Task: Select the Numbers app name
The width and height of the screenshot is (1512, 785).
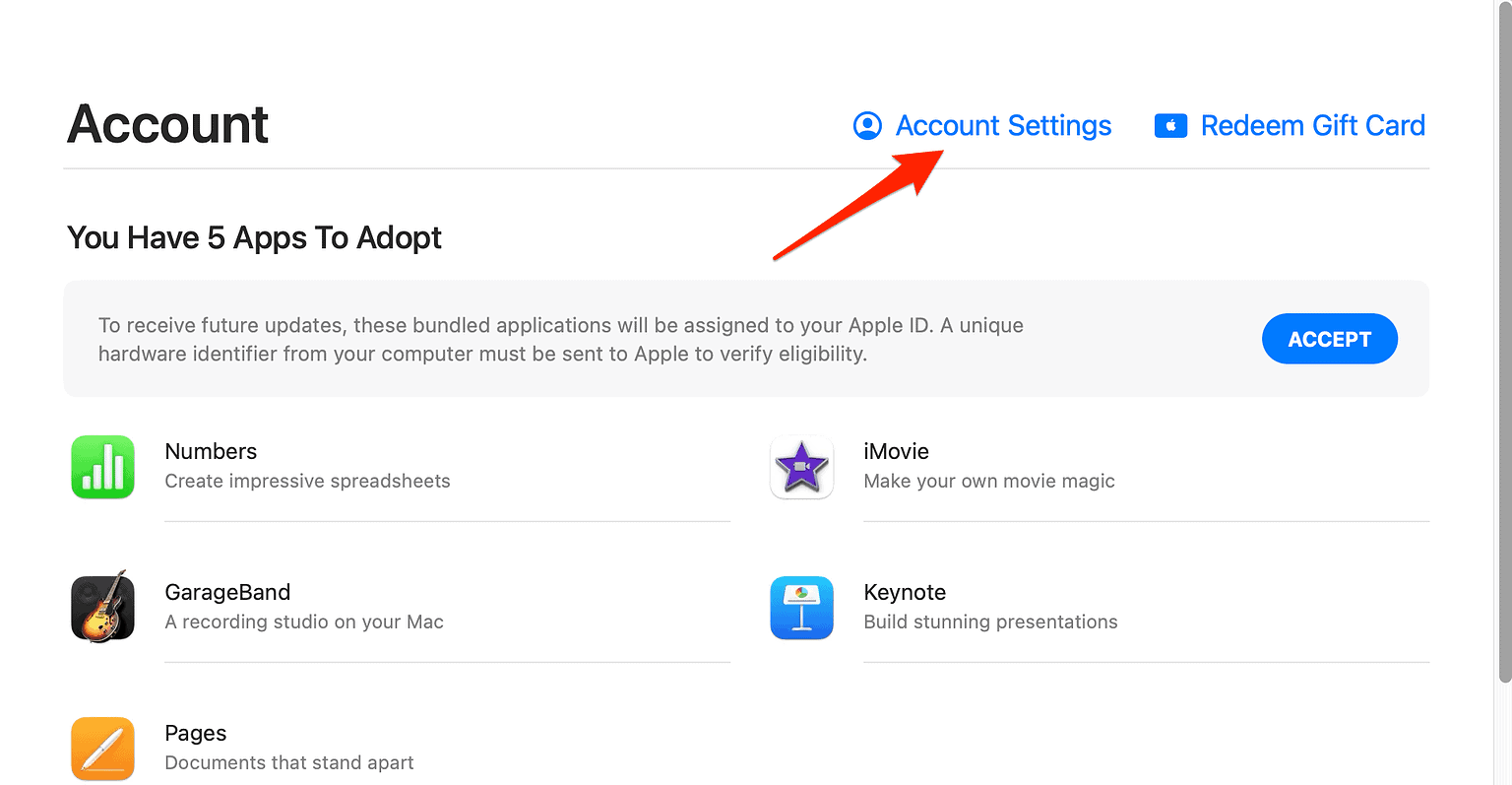Action: click(x=211, y=451)
